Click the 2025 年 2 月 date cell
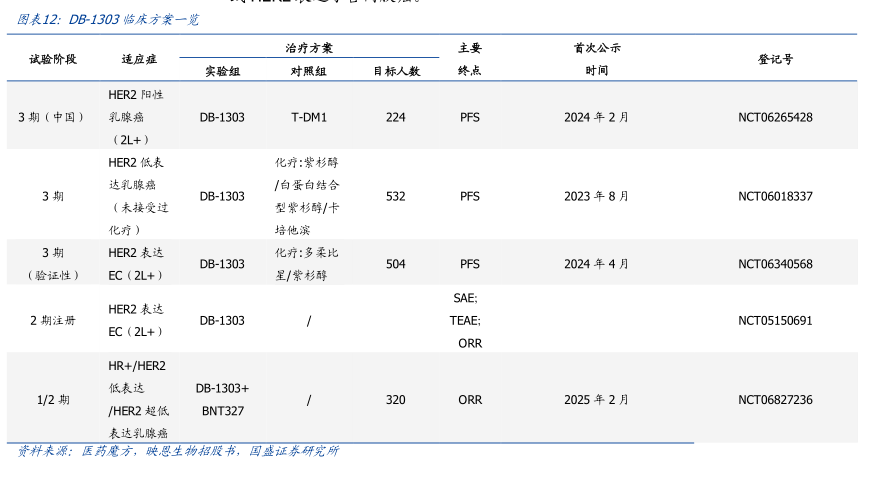Screen dimensions: 871x491 [x=596, y=399]
